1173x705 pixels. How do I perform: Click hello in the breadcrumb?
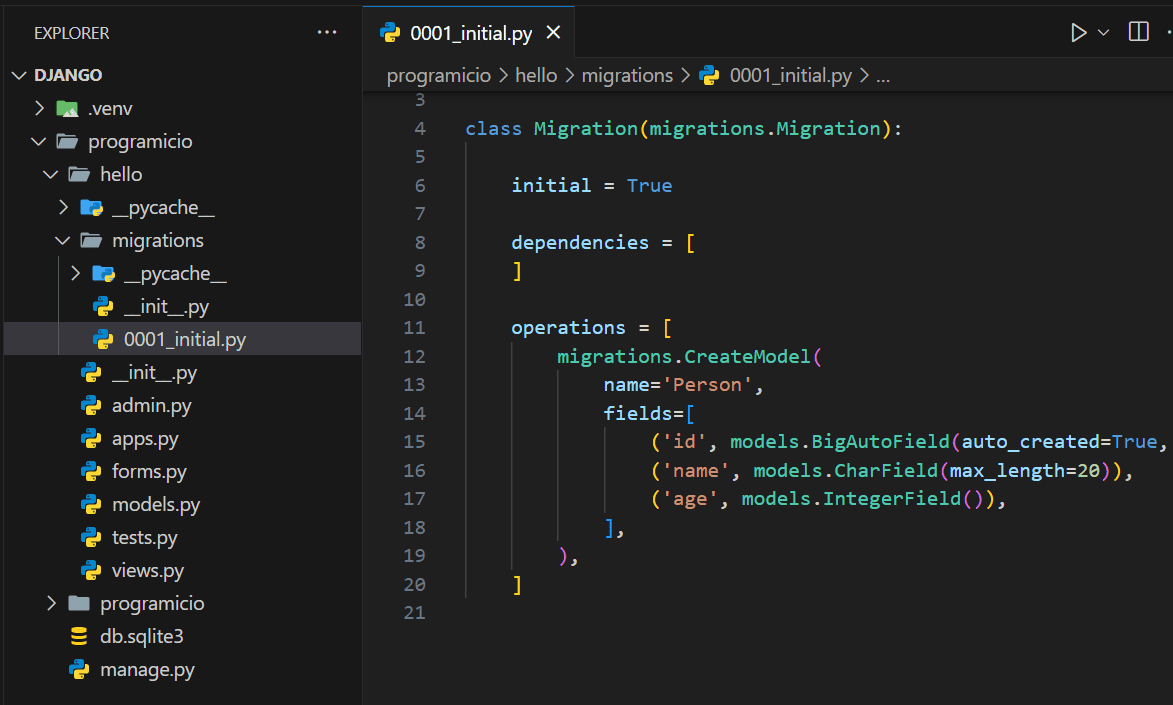click(x=536, y=76)
